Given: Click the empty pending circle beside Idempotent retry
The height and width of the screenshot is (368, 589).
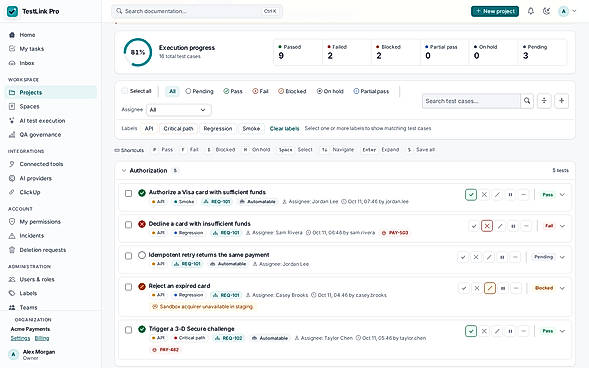Looking at the screenshot, I should [x=142, y=255].
